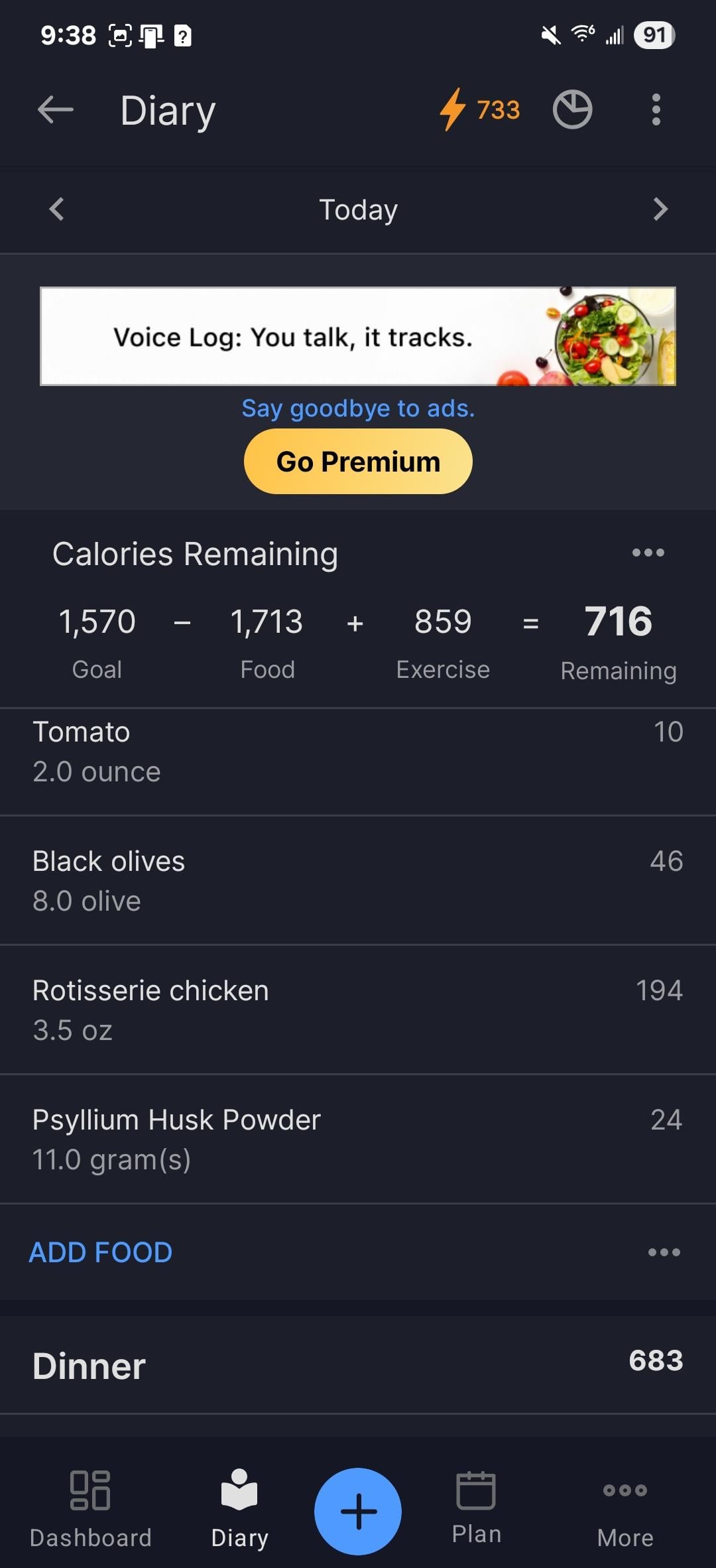
Task: Open the Black olives entry
Action: 358,880
